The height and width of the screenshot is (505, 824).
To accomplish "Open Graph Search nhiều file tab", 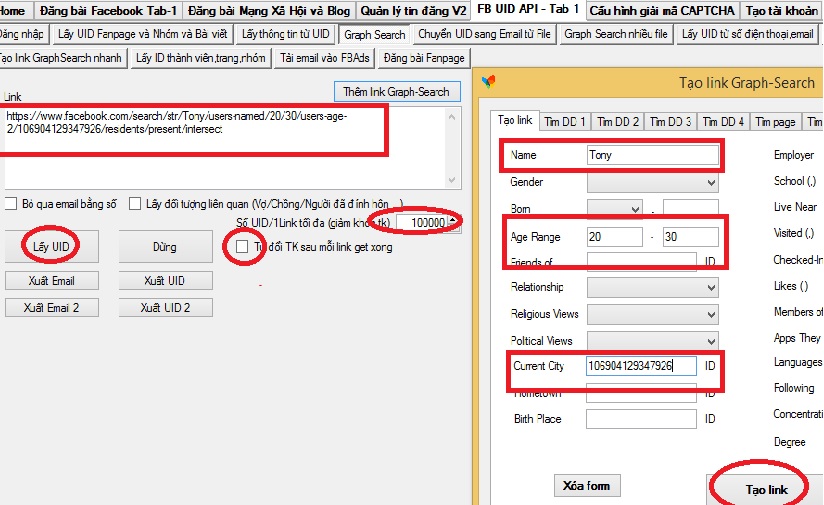I will tap(615, 34).
